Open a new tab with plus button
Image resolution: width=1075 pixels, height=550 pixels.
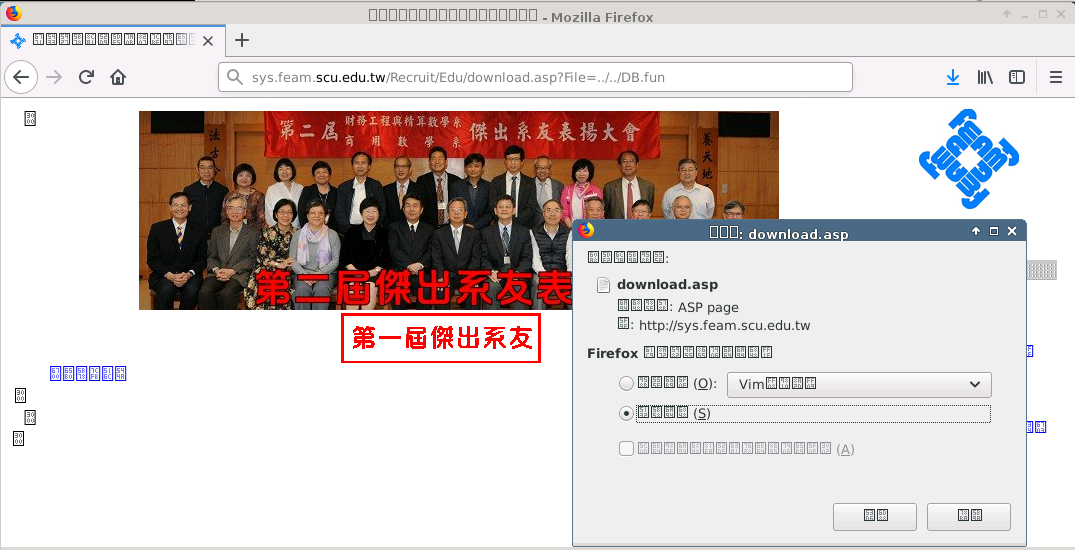(241, 40)
